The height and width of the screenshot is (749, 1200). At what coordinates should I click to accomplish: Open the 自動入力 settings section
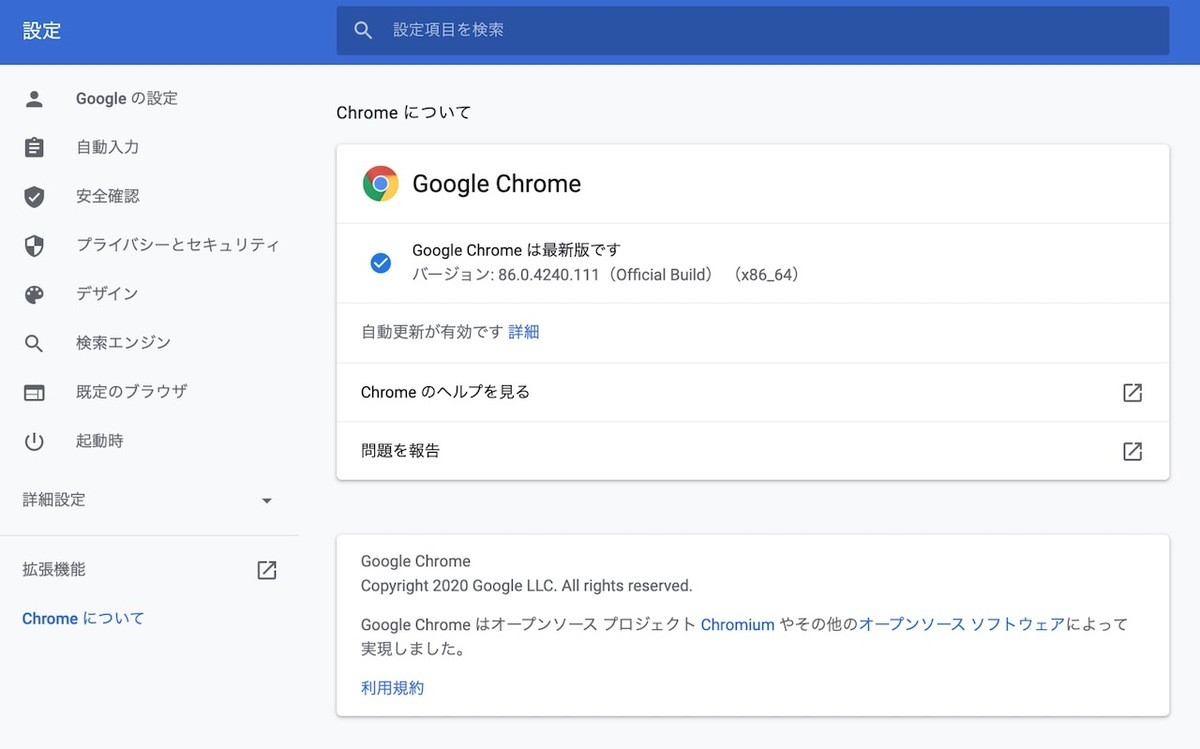point(108,147)
